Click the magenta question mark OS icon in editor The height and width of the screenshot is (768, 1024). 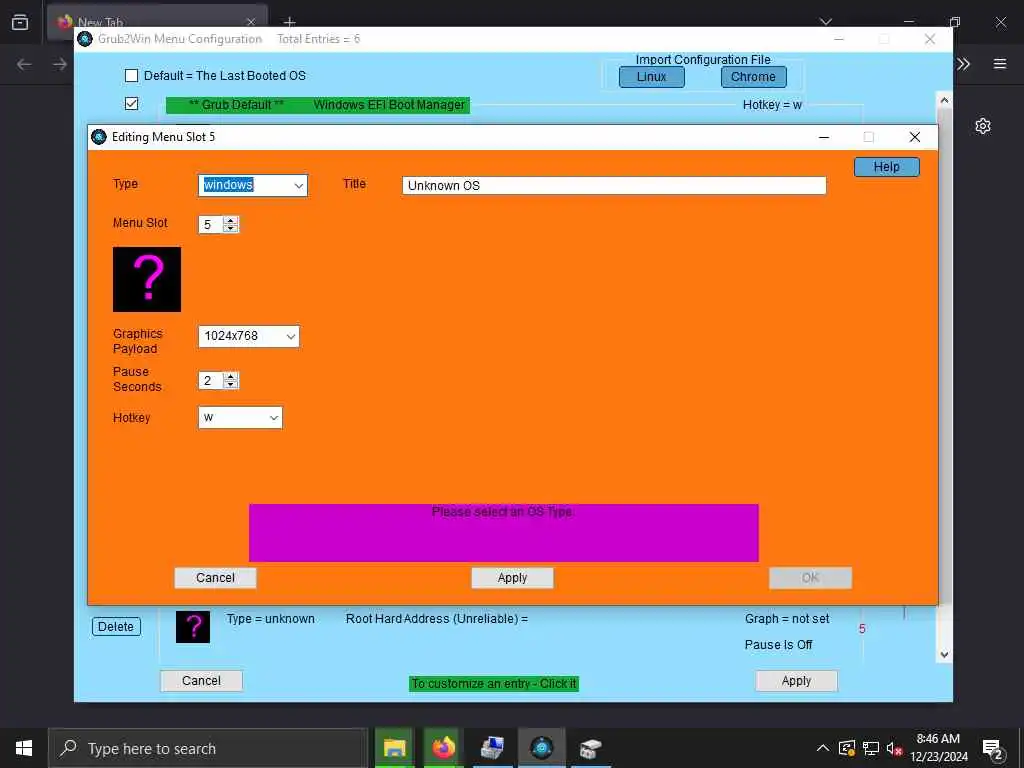point(147,279)
